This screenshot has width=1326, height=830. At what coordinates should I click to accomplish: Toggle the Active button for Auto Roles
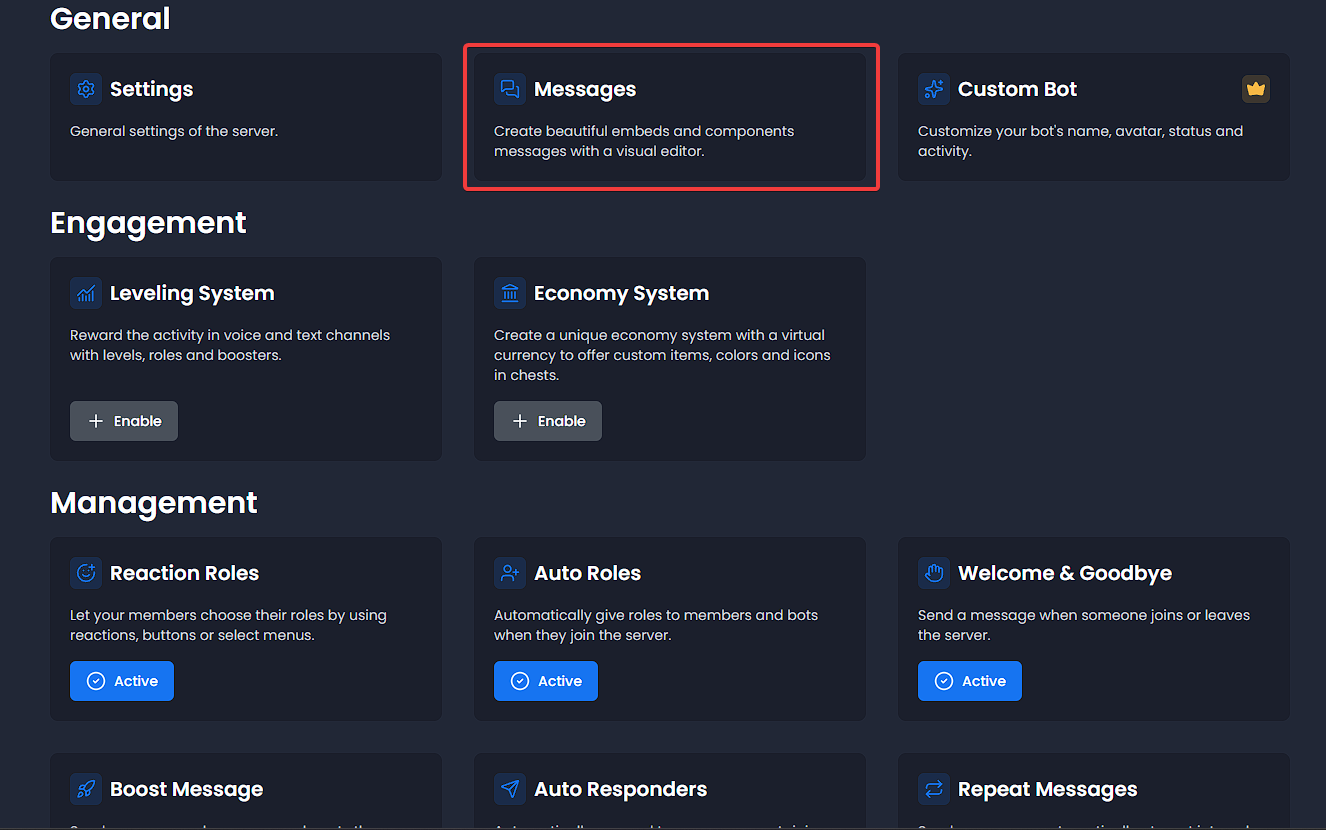(x=546, y=681)
